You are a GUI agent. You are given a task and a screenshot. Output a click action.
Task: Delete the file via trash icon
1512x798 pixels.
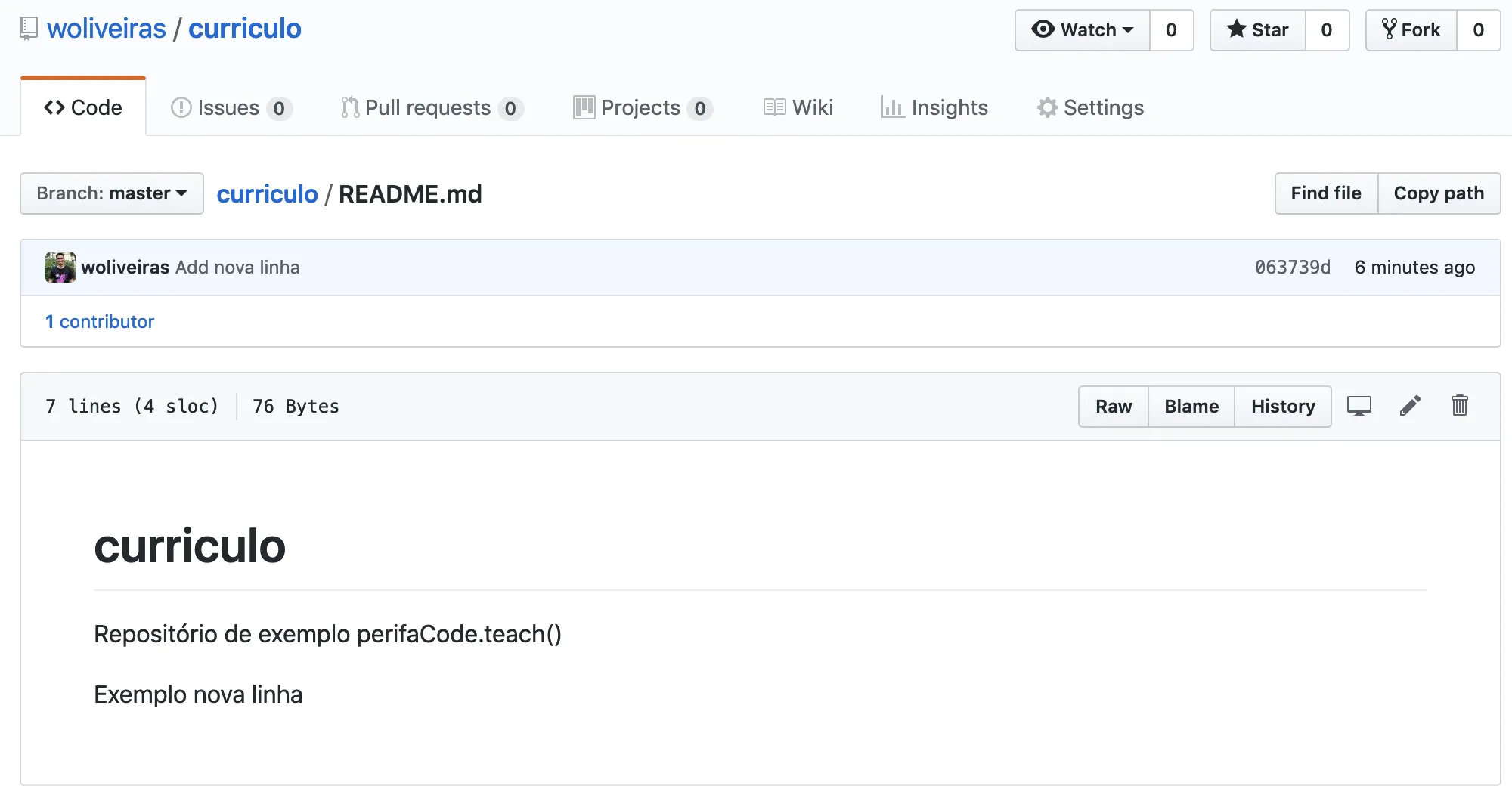(x=1460, y=406)
